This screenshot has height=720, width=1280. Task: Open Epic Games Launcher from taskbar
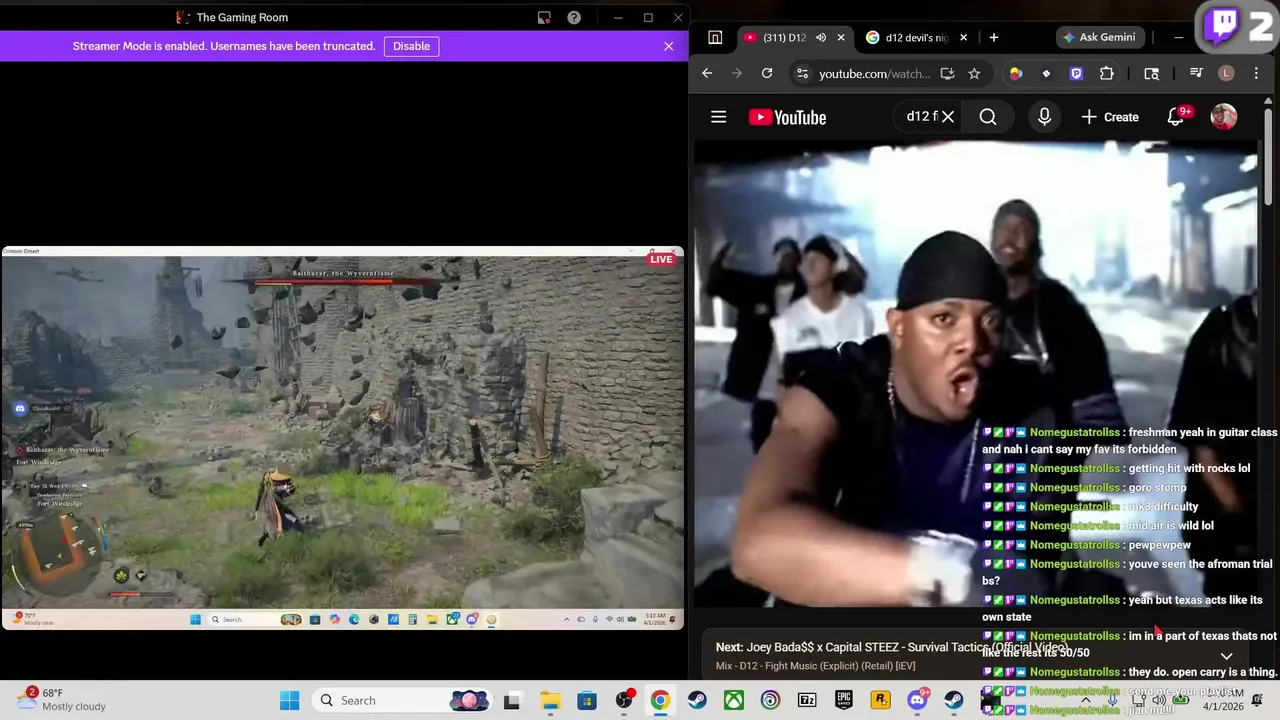tap(844, 700)
